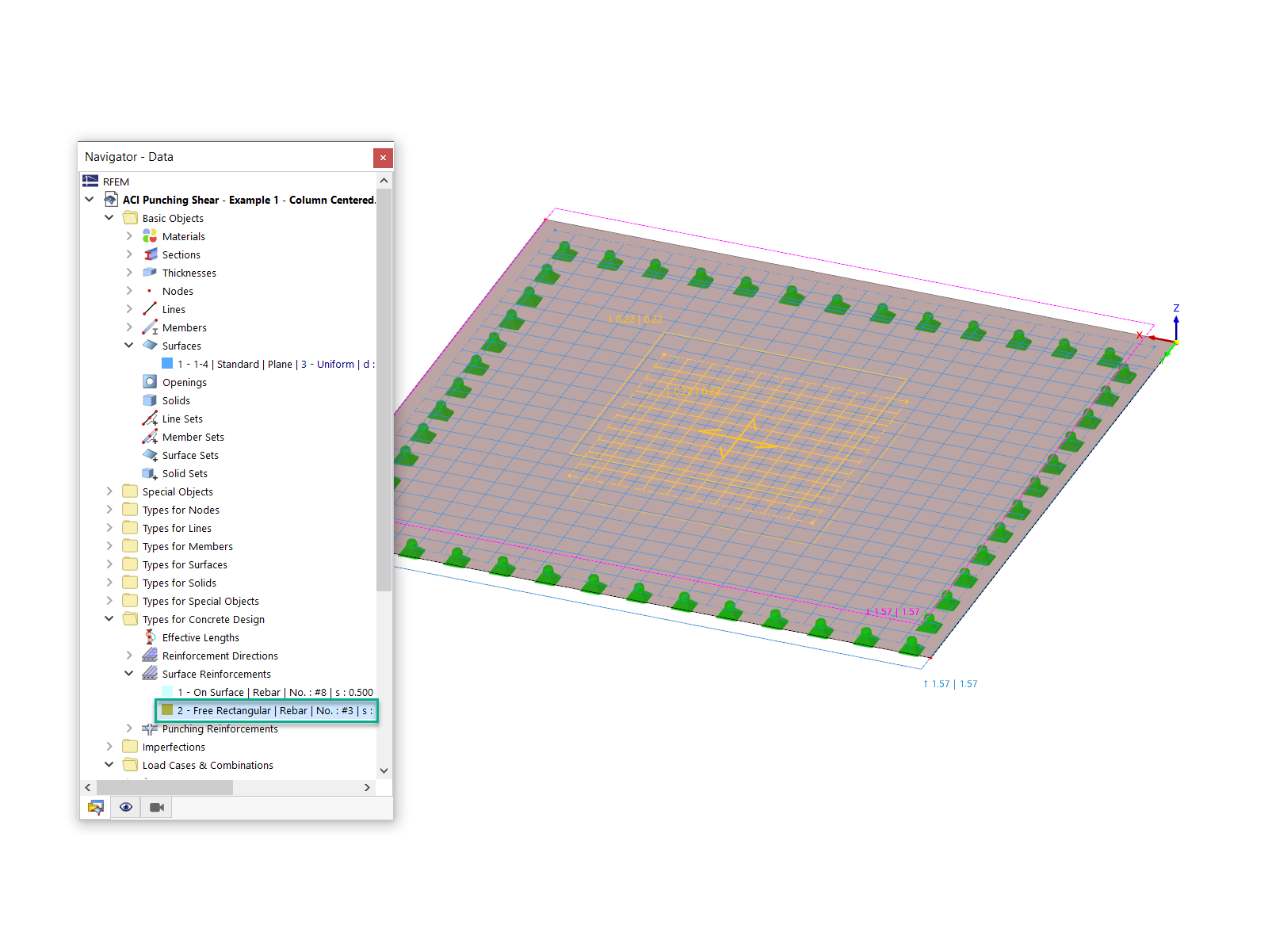This screenshot has height=952, width=1268.
Task: Collapse the Basic Objects folder
Action: [109, 217]
